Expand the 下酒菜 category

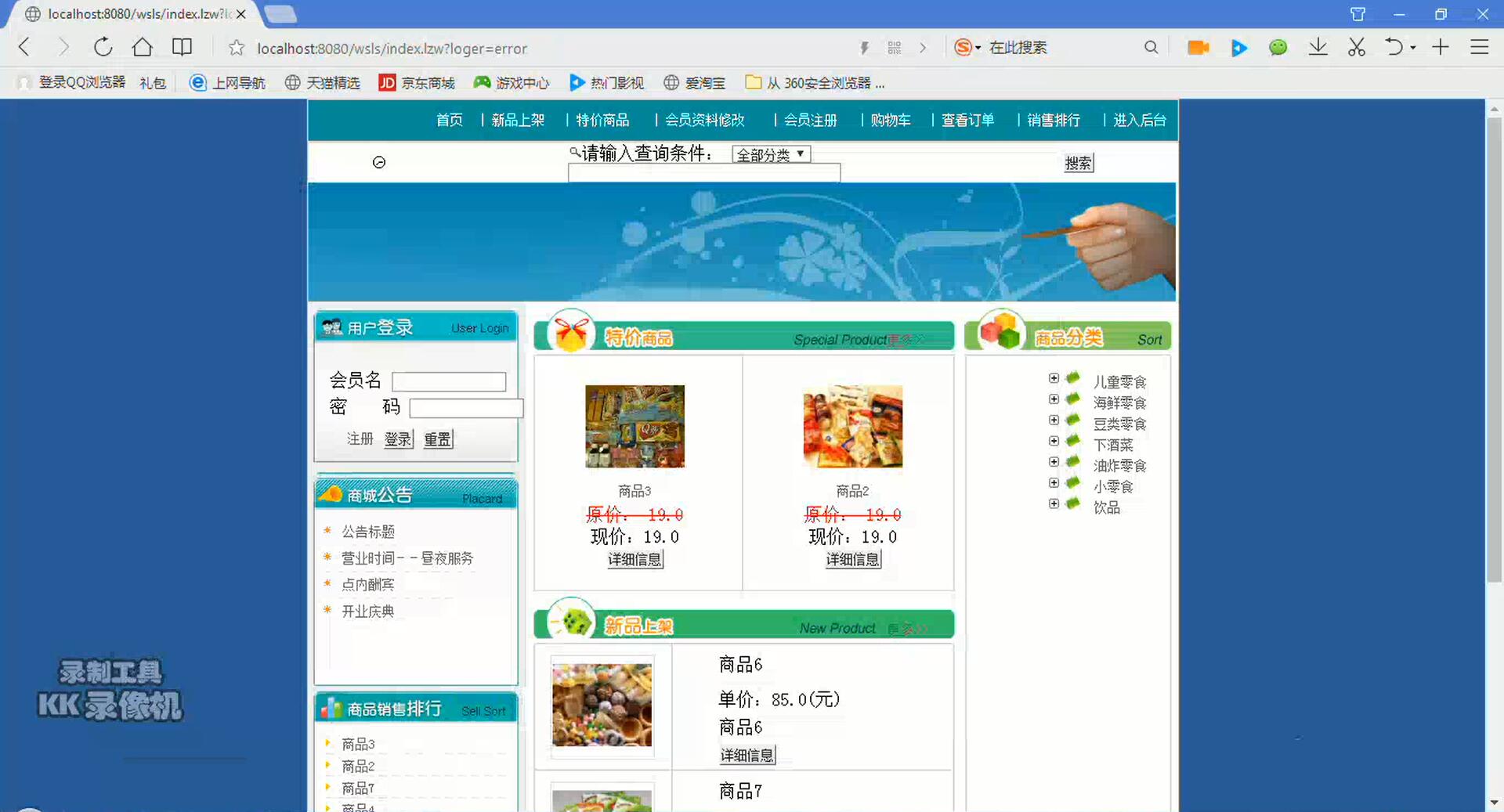pos(1054,441)
